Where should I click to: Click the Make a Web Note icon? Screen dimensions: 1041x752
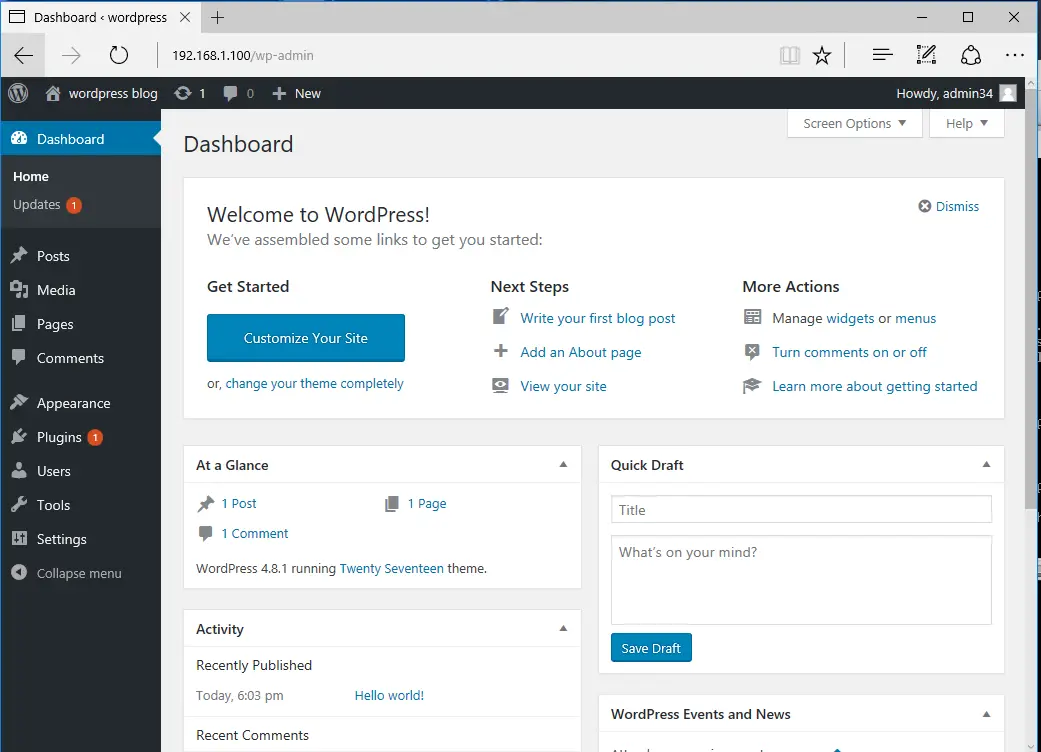(926, 55)
